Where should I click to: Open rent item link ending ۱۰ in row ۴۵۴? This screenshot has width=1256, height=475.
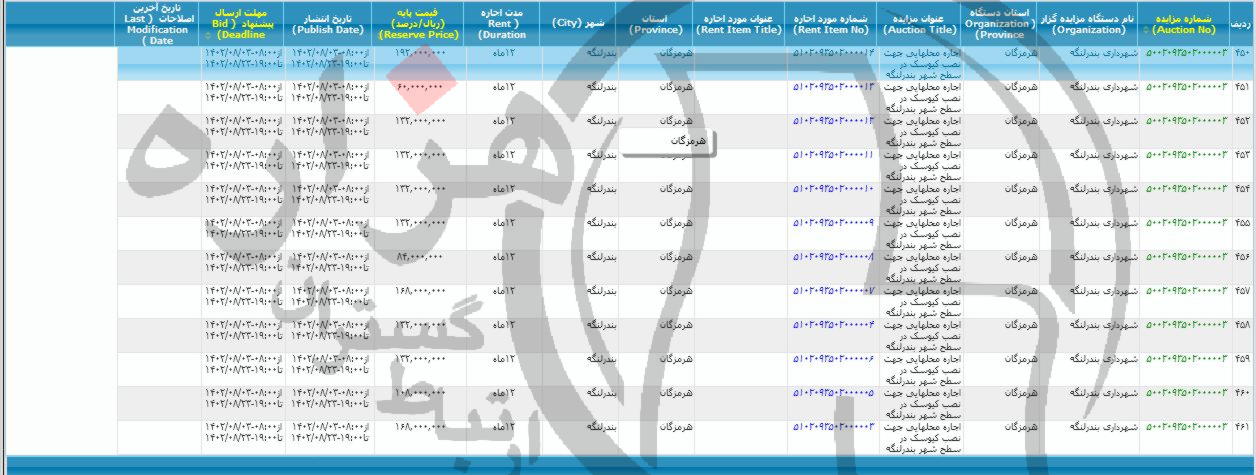(834, 190)
